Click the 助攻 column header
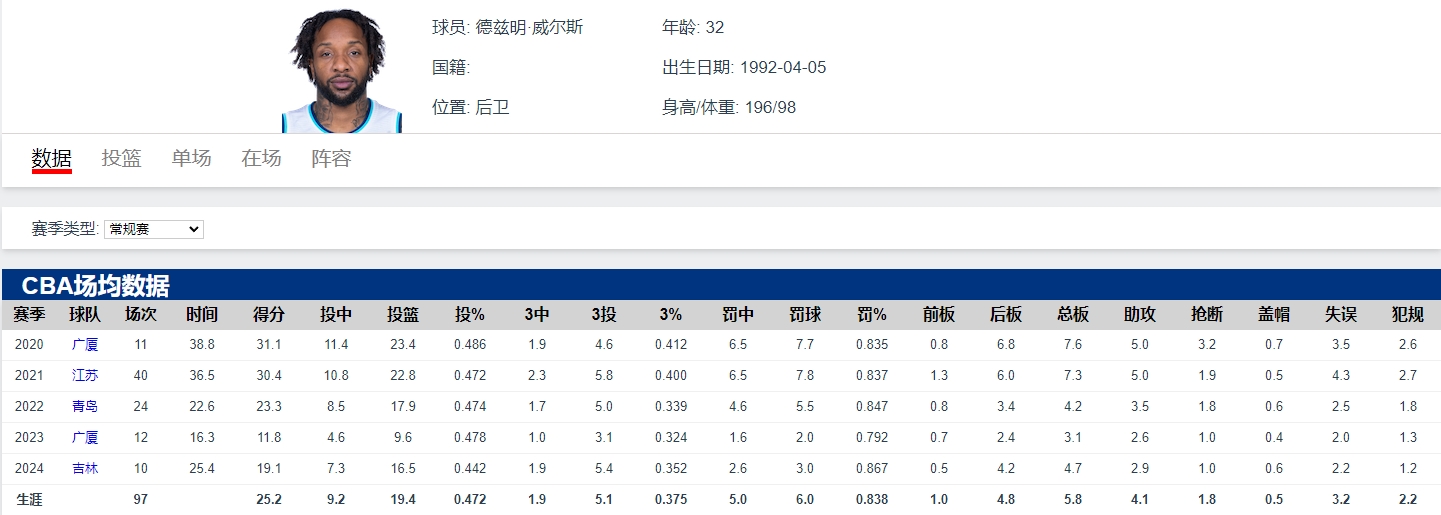The height and width of the screenshot is (515, 1441). pyautogui.click(x=1140, y=314)
